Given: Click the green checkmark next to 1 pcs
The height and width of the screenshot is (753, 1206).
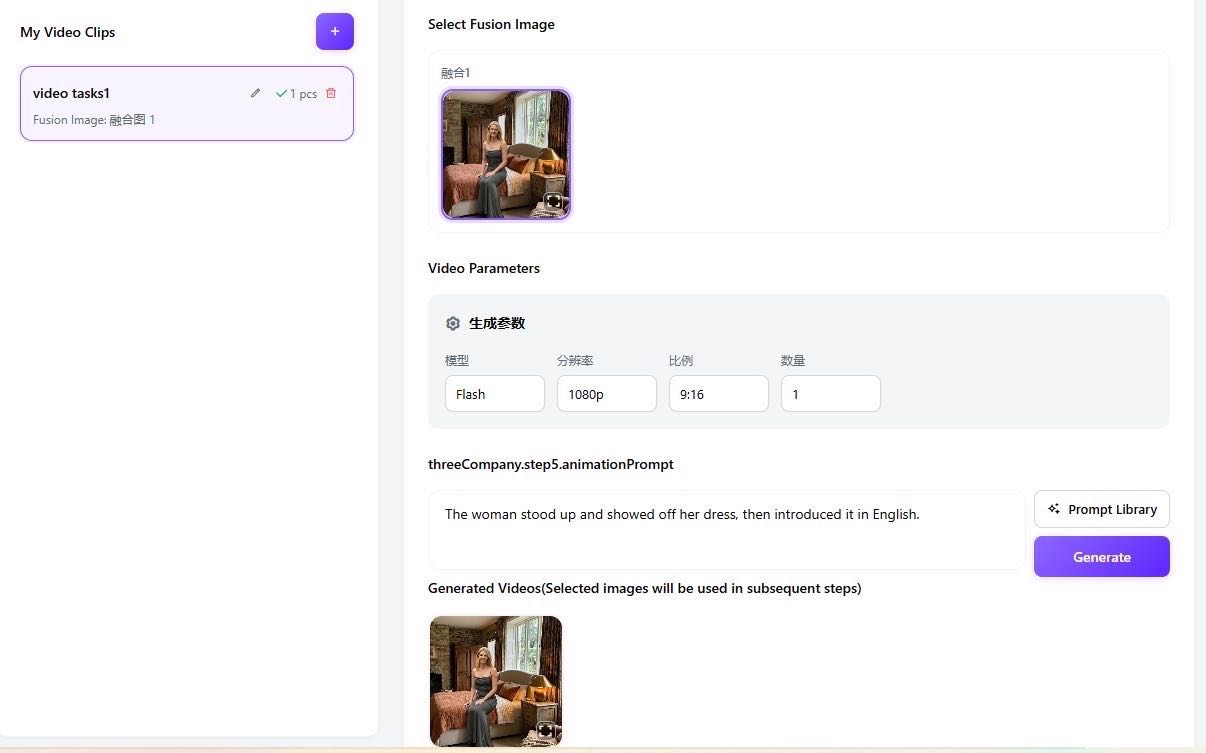Looking at the screenshot, I should click(281, 94).
